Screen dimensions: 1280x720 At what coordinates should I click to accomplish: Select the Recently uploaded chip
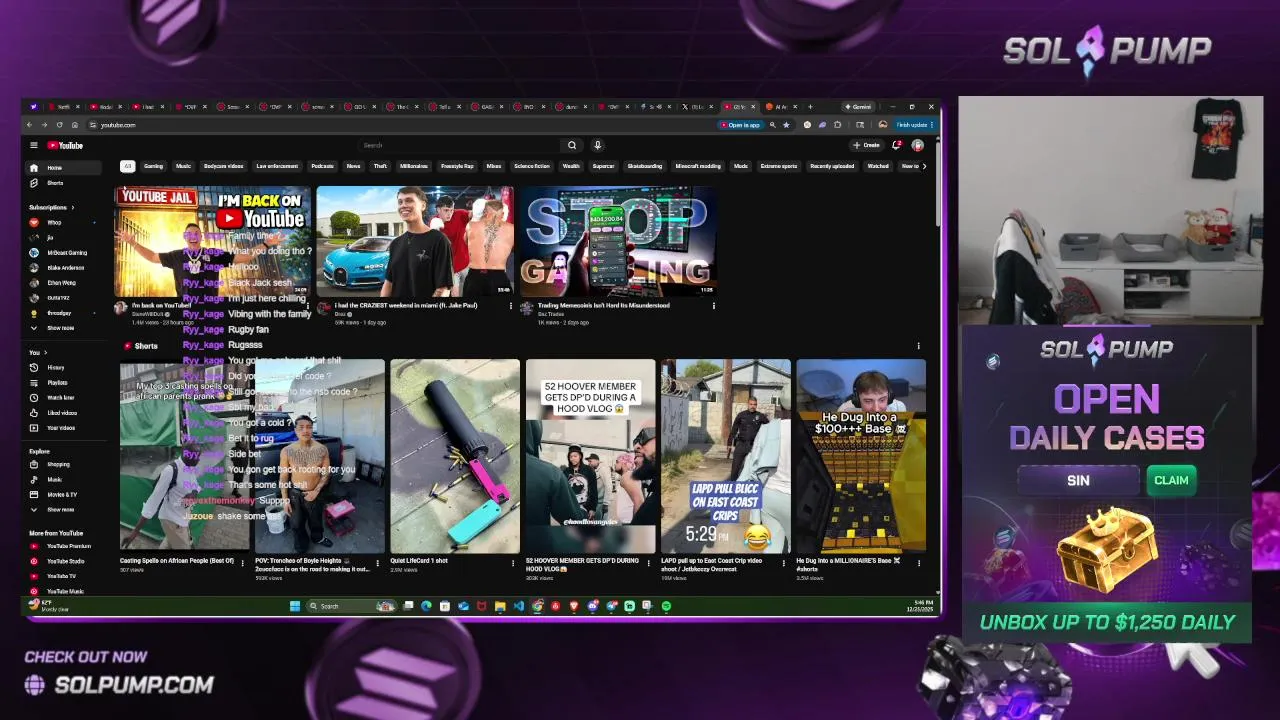pos(832,166)
